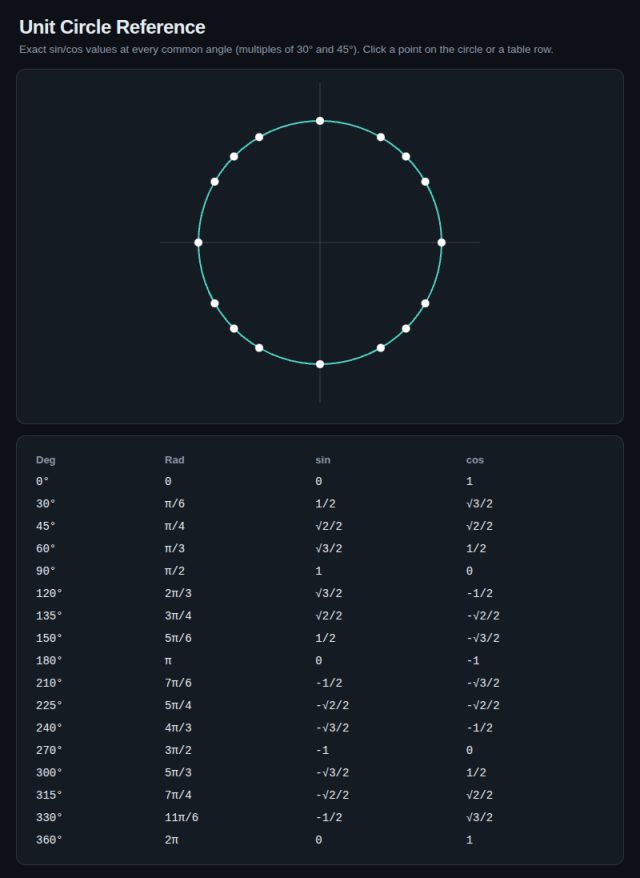Click the 45° point on the circle
Image resolution: width=640 pixels, height=878 pixels.
pos(406,157)
